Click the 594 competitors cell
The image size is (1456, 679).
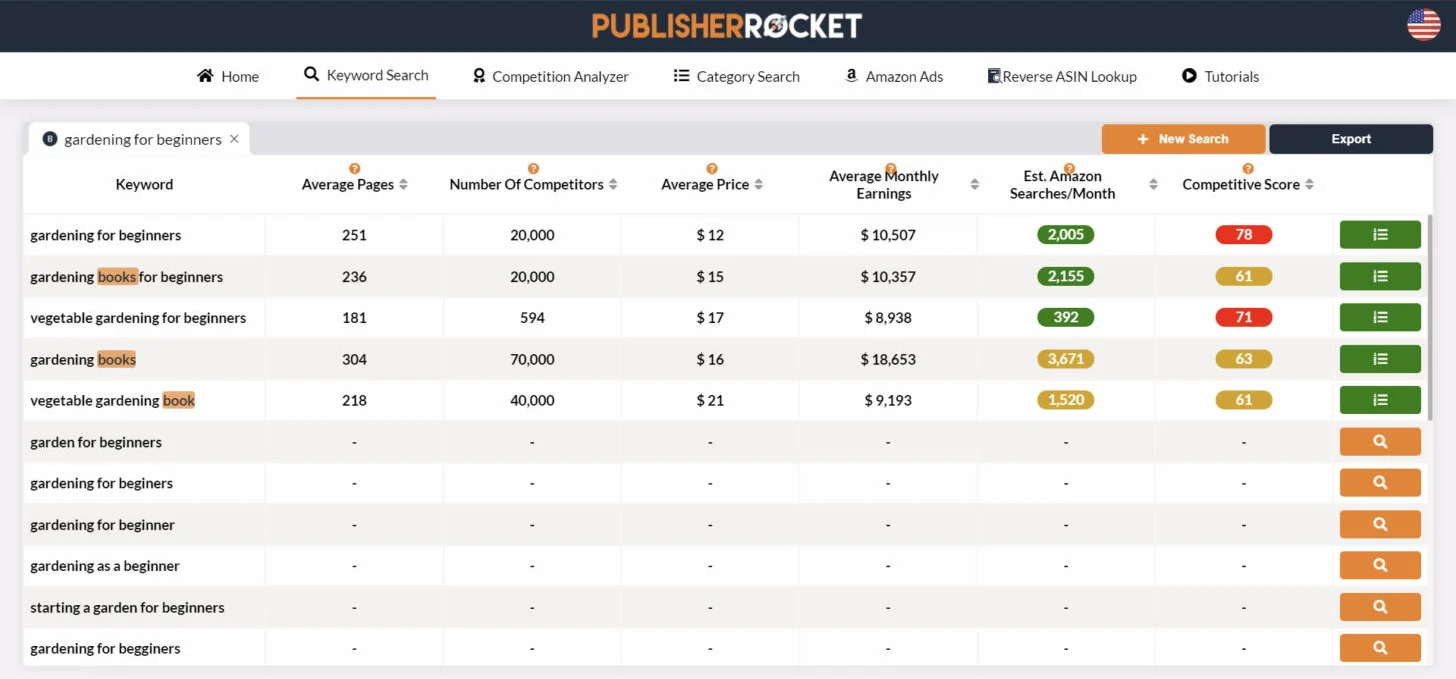532,317
